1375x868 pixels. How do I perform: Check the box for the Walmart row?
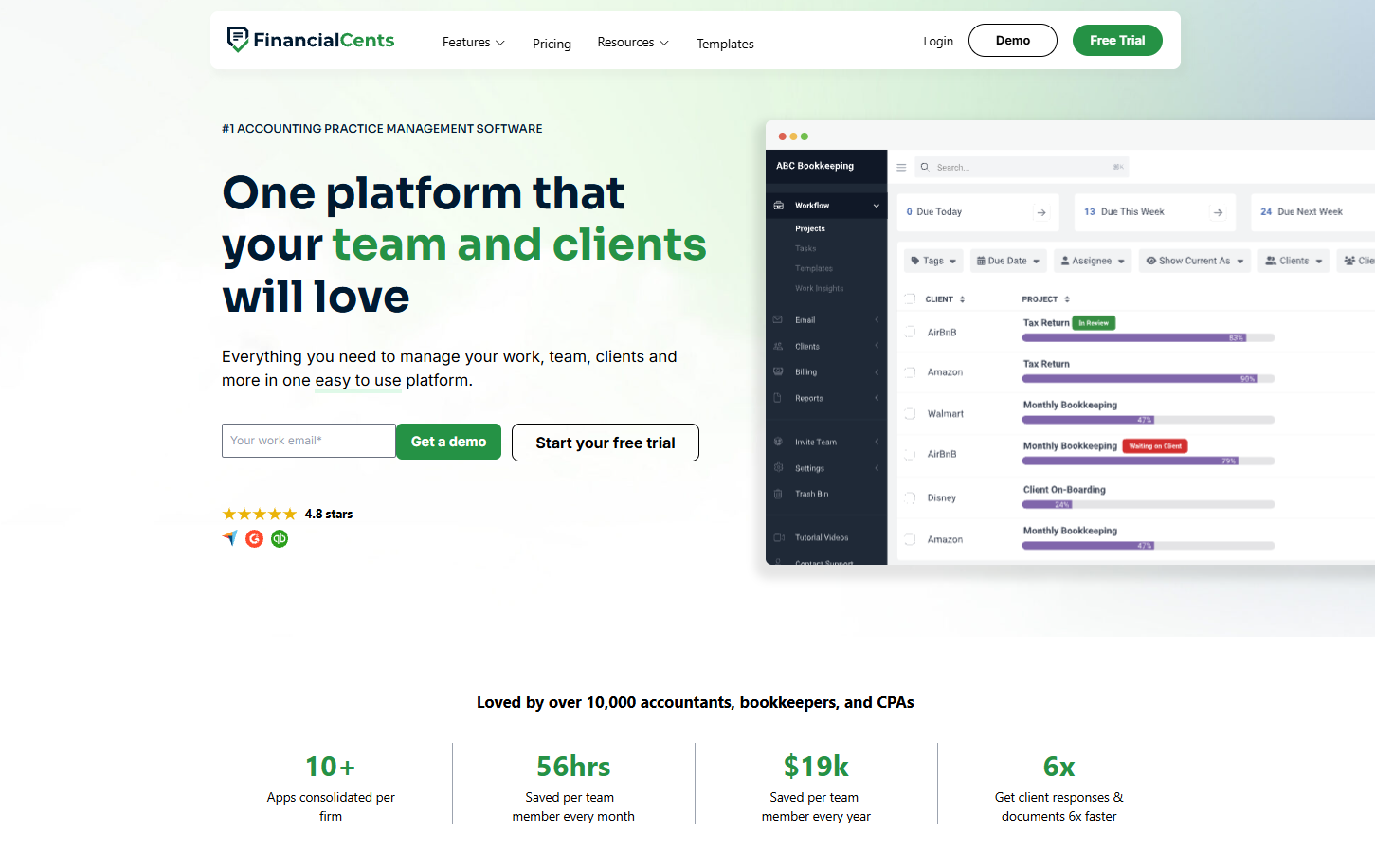click(910, 414)
